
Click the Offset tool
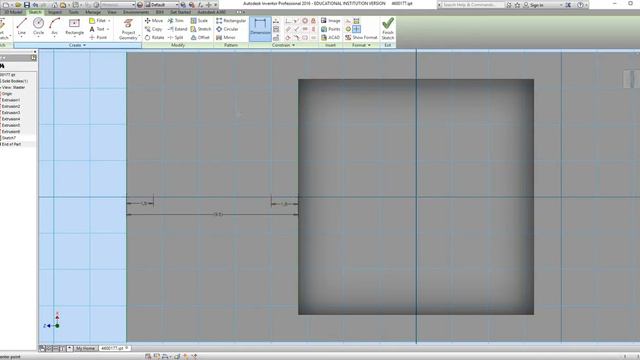200,38
